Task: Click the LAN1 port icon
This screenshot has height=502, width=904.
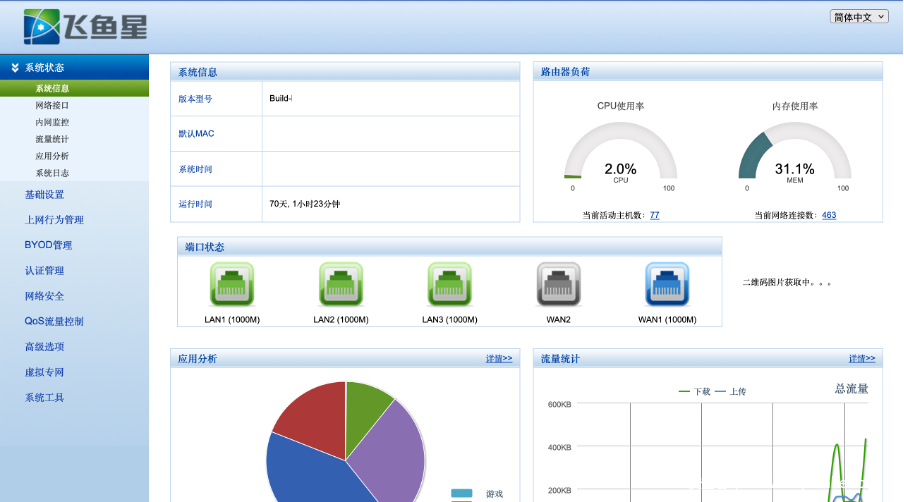Action: pos(231,284)
